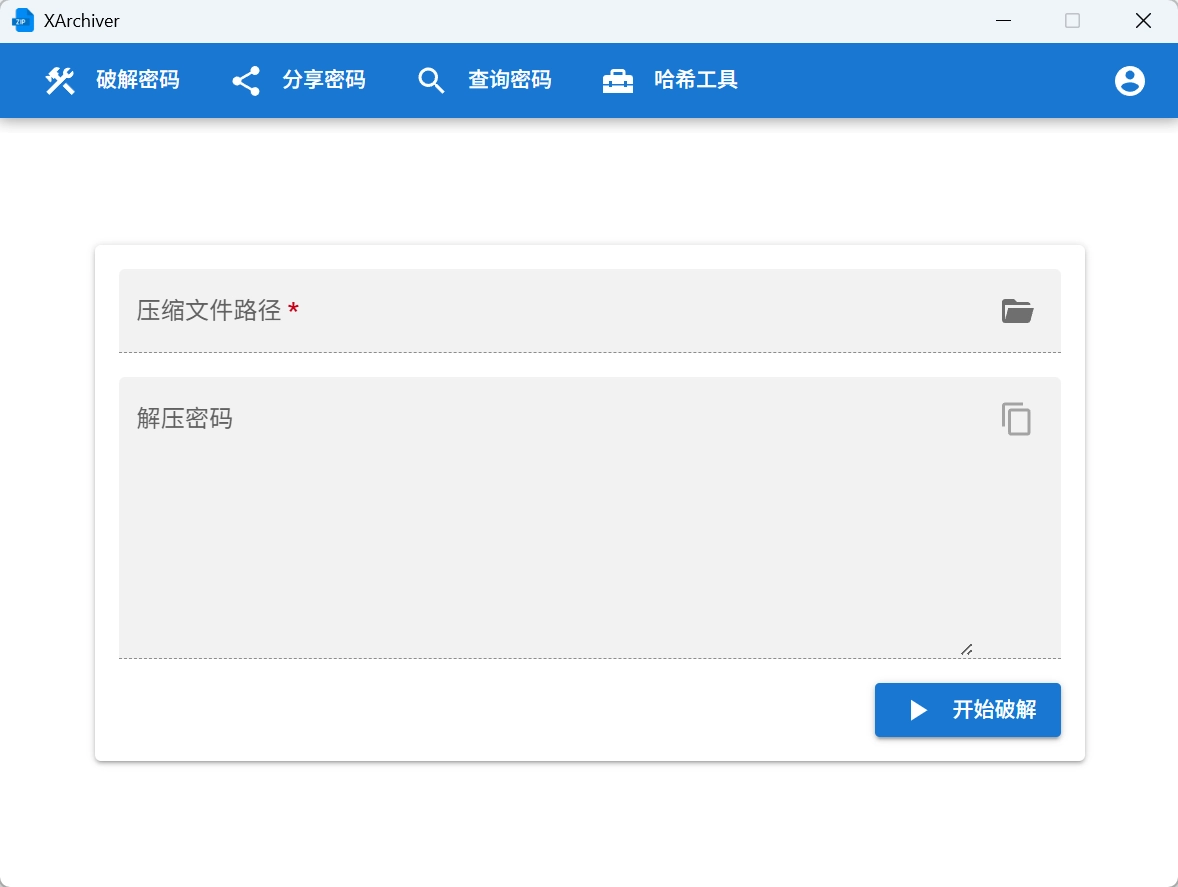Select 破解密码 in the navigation bar
Image resolution: width=1178 pixels, height=887 pixels.
point(138,80)
